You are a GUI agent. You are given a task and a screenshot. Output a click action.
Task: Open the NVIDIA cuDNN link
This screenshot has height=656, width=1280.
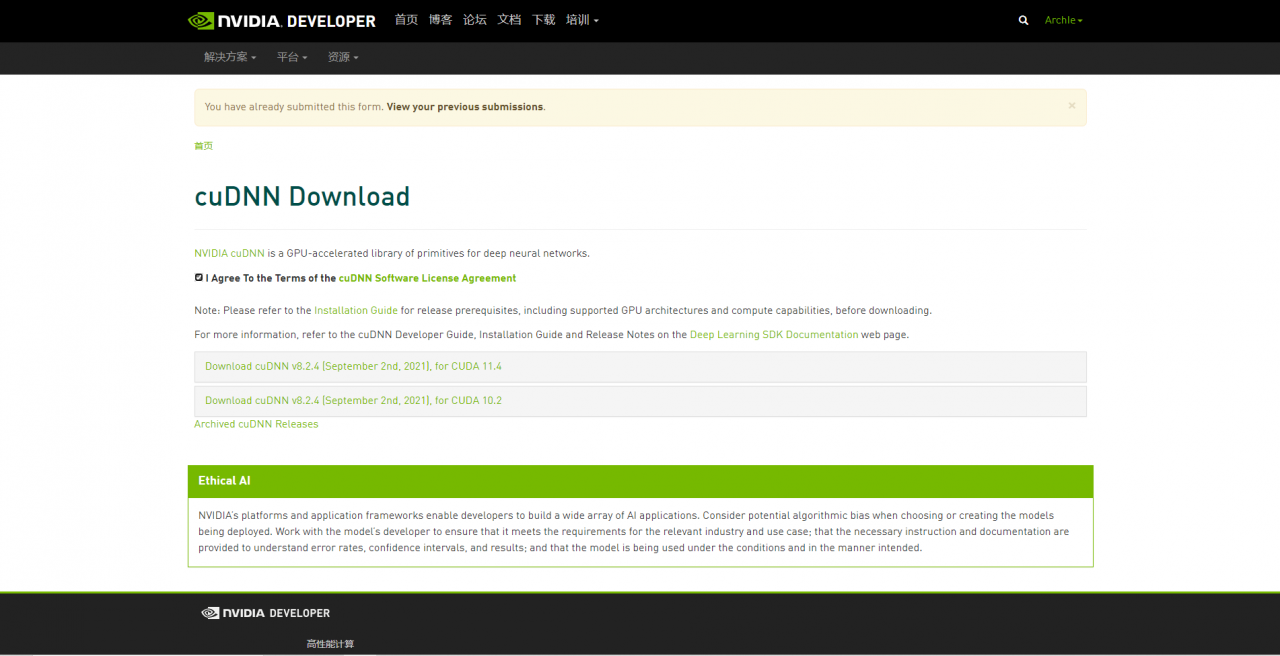(229, 254)
